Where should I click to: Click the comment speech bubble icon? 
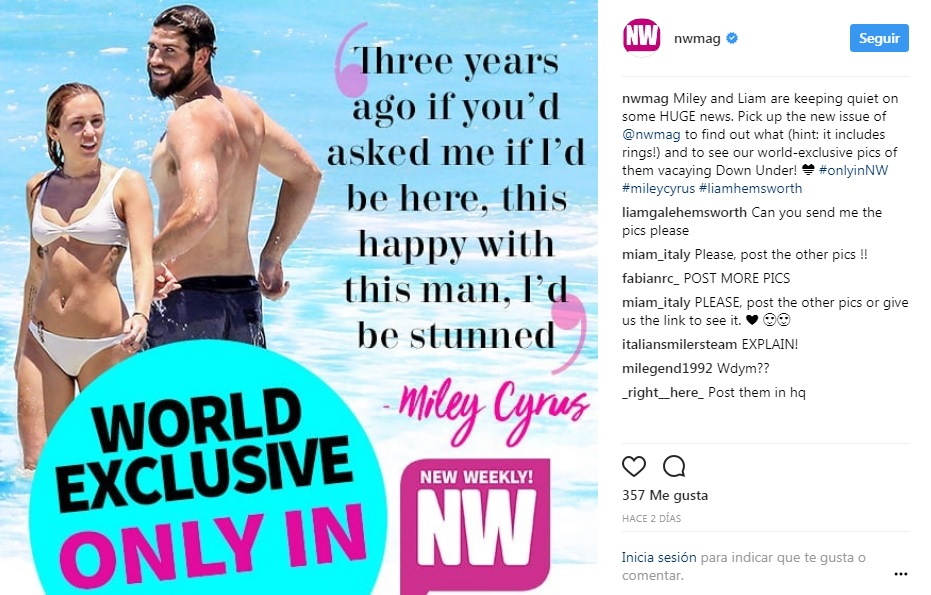[674, 466]
